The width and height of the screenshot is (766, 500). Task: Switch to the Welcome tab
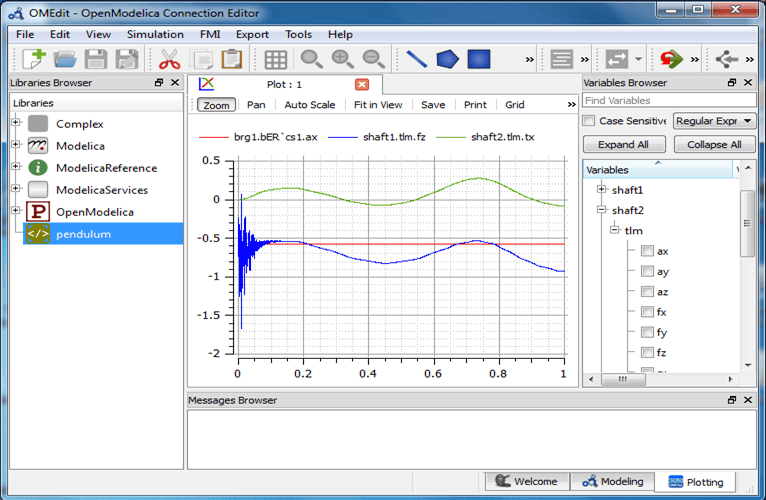527,481
